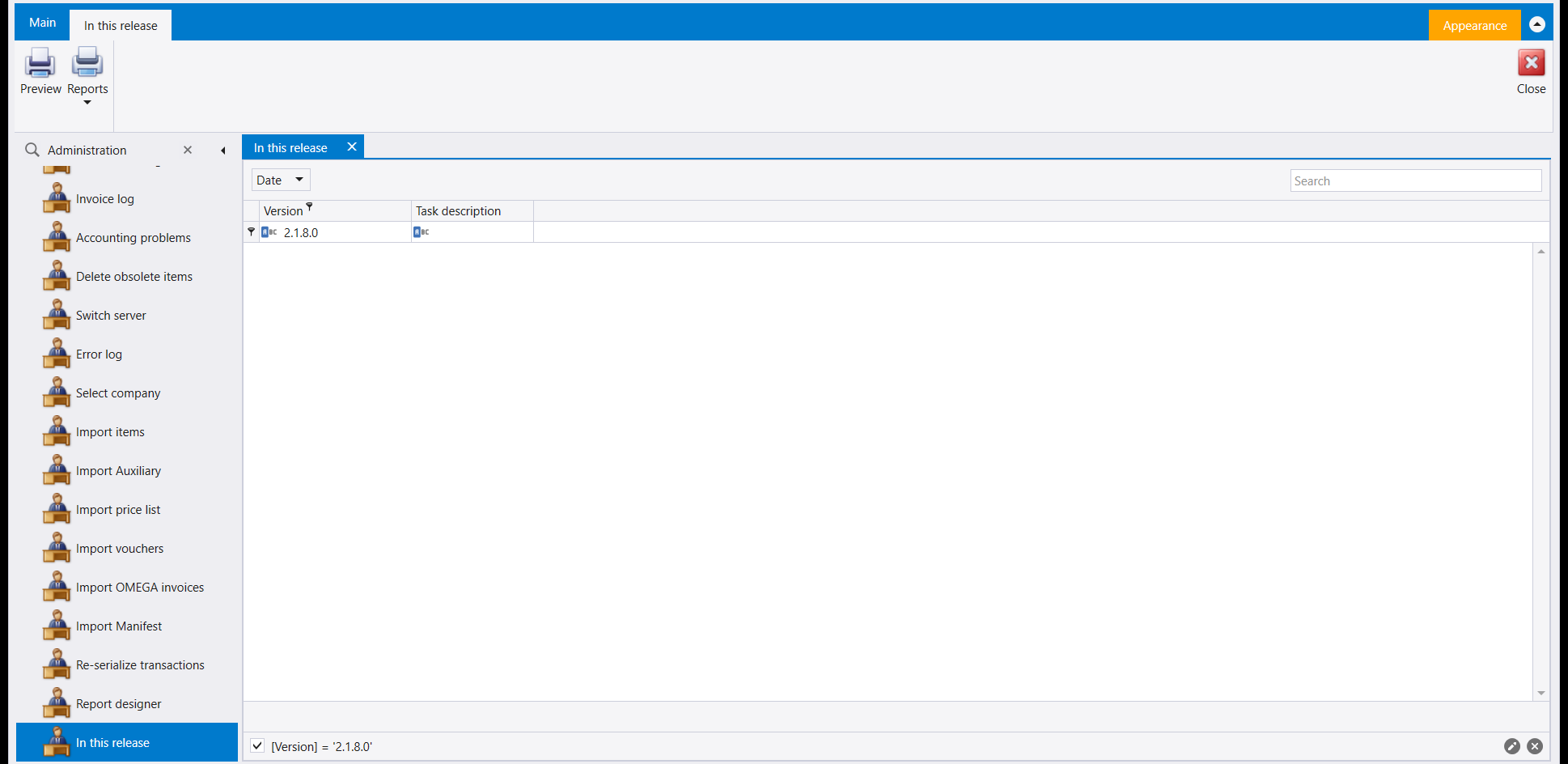The width and height of the screenshot is (1568, 764).
Task: Collapse the navigation panel arrow
Action: (222, 151)
